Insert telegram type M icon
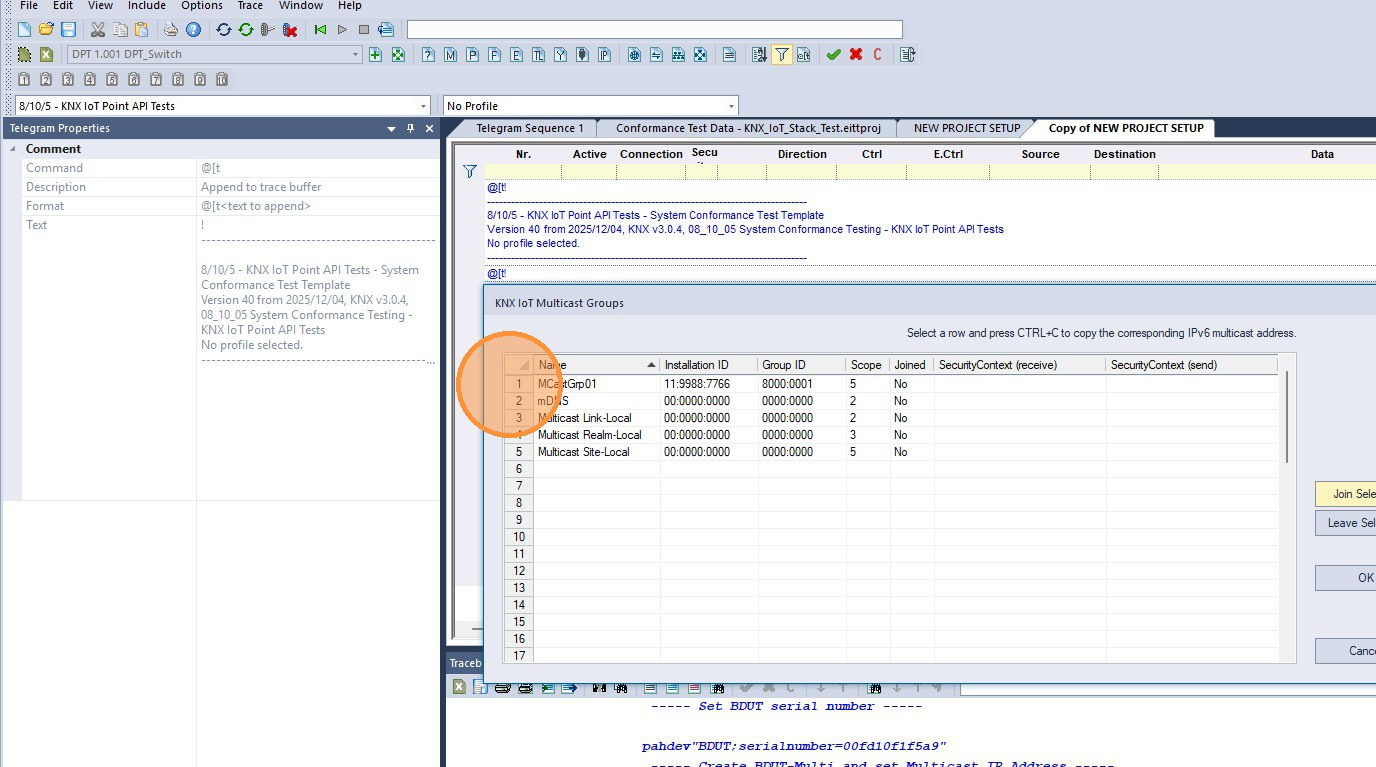The image size is (1376, 767). click(x=450, y=55)
